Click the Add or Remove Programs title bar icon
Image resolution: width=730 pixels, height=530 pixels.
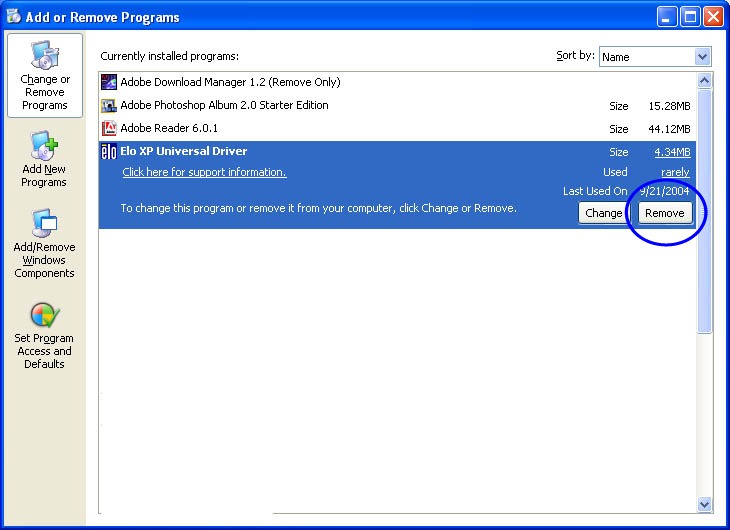(x=14, y=16)
